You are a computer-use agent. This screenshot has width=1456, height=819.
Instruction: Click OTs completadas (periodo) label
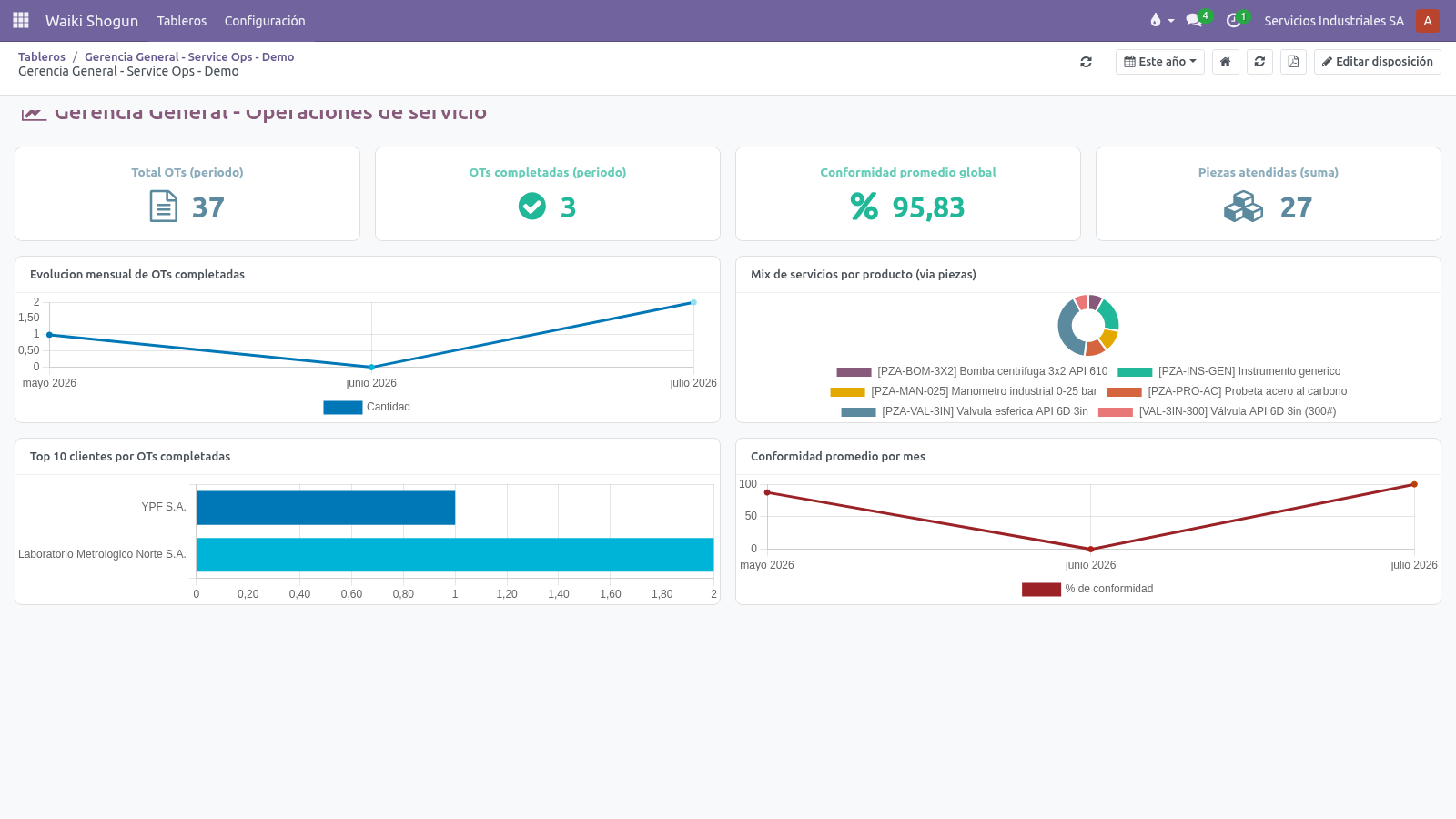pos(548,172)
